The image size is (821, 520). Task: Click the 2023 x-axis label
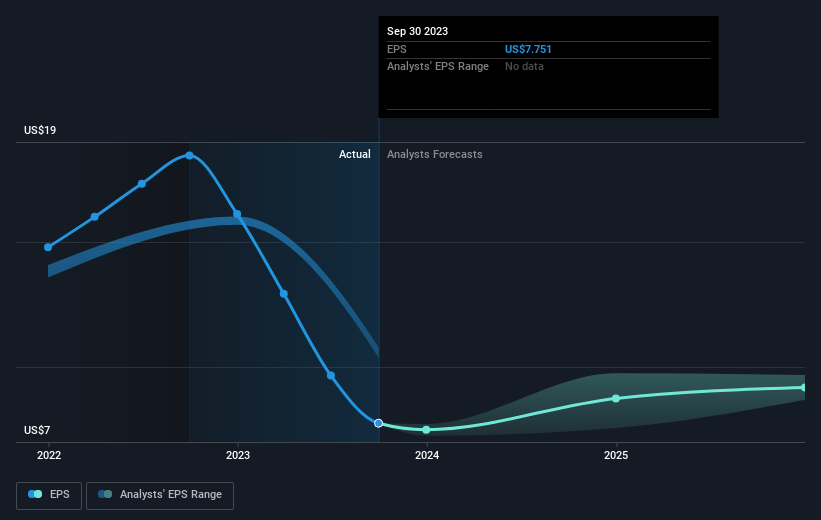click(238, 456)
